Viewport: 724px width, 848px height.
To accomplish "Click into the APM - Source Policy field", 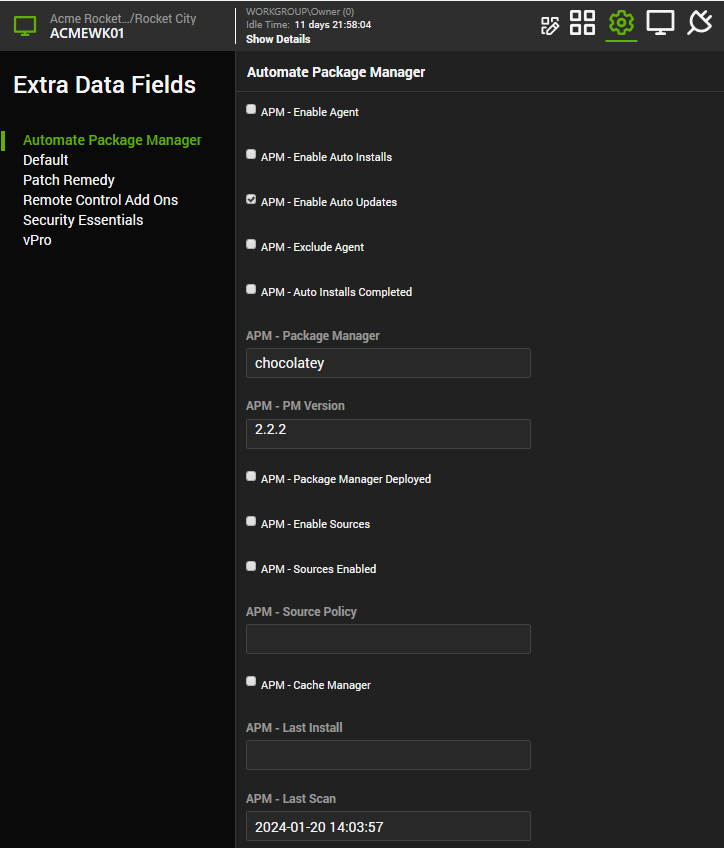I will [388, 639].
